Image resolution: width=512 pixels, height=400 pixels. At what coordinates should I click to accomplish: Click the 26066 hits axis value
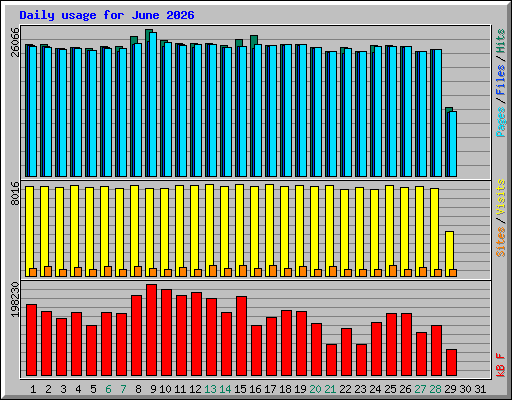pos(15,42)
